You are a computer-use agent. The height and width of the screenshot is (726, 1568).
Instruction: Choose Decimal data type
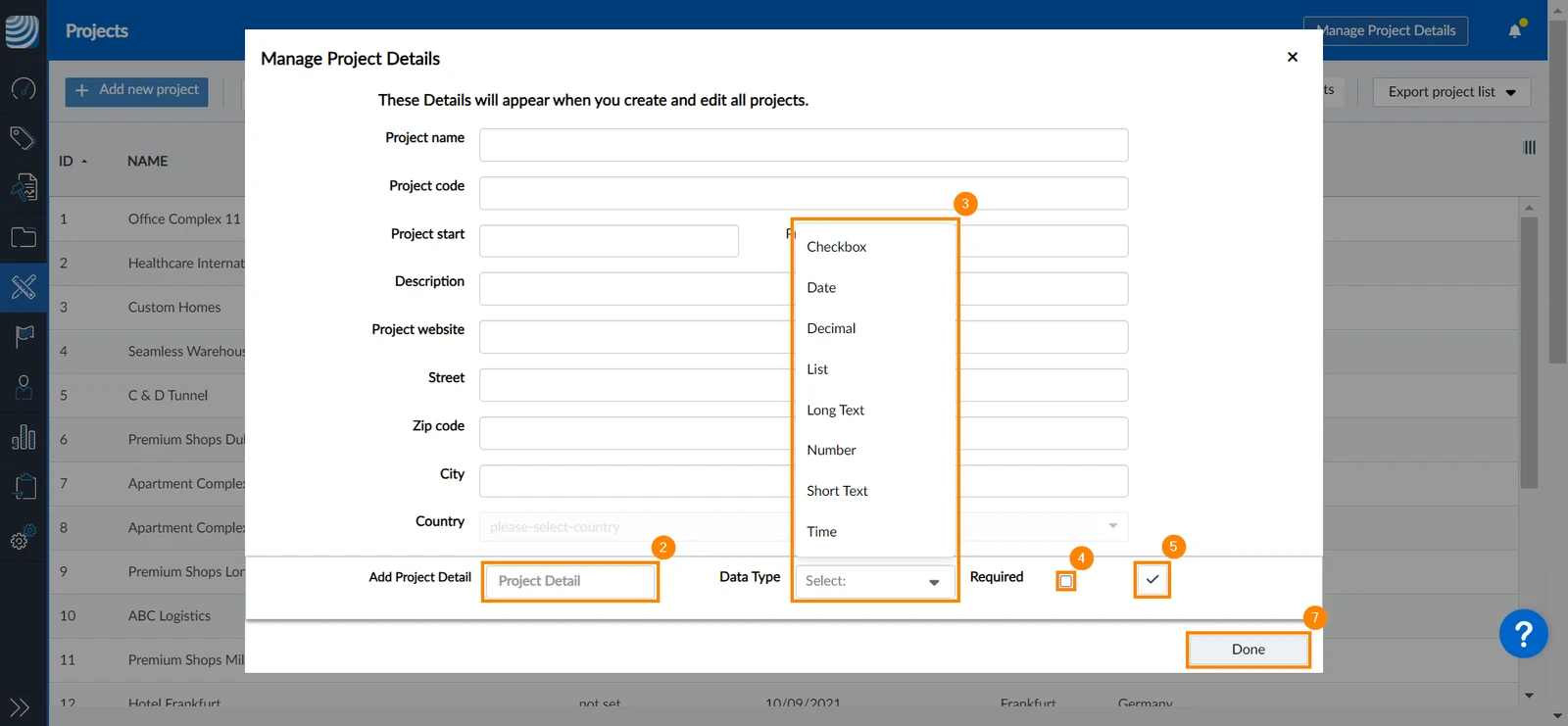(x=874, y=328)
